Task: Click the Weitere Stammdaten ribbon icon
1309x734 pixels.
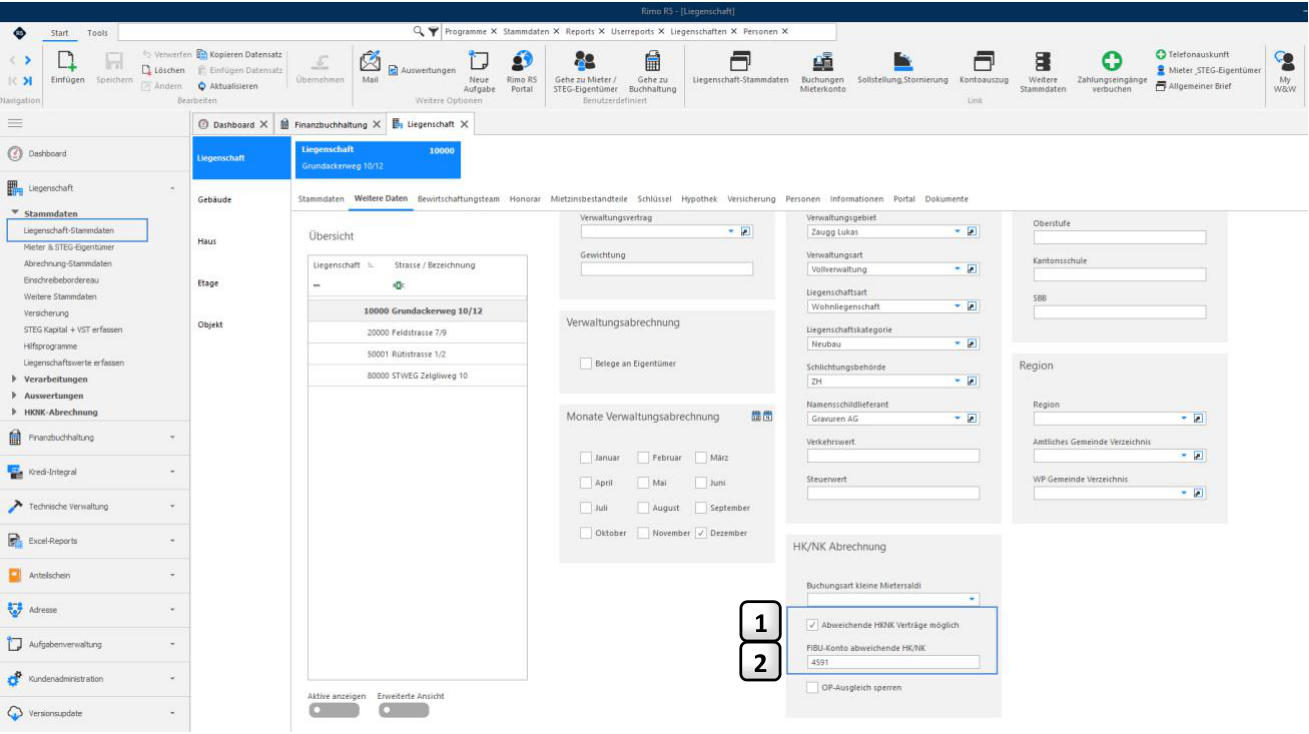Action: [1043, 61]
